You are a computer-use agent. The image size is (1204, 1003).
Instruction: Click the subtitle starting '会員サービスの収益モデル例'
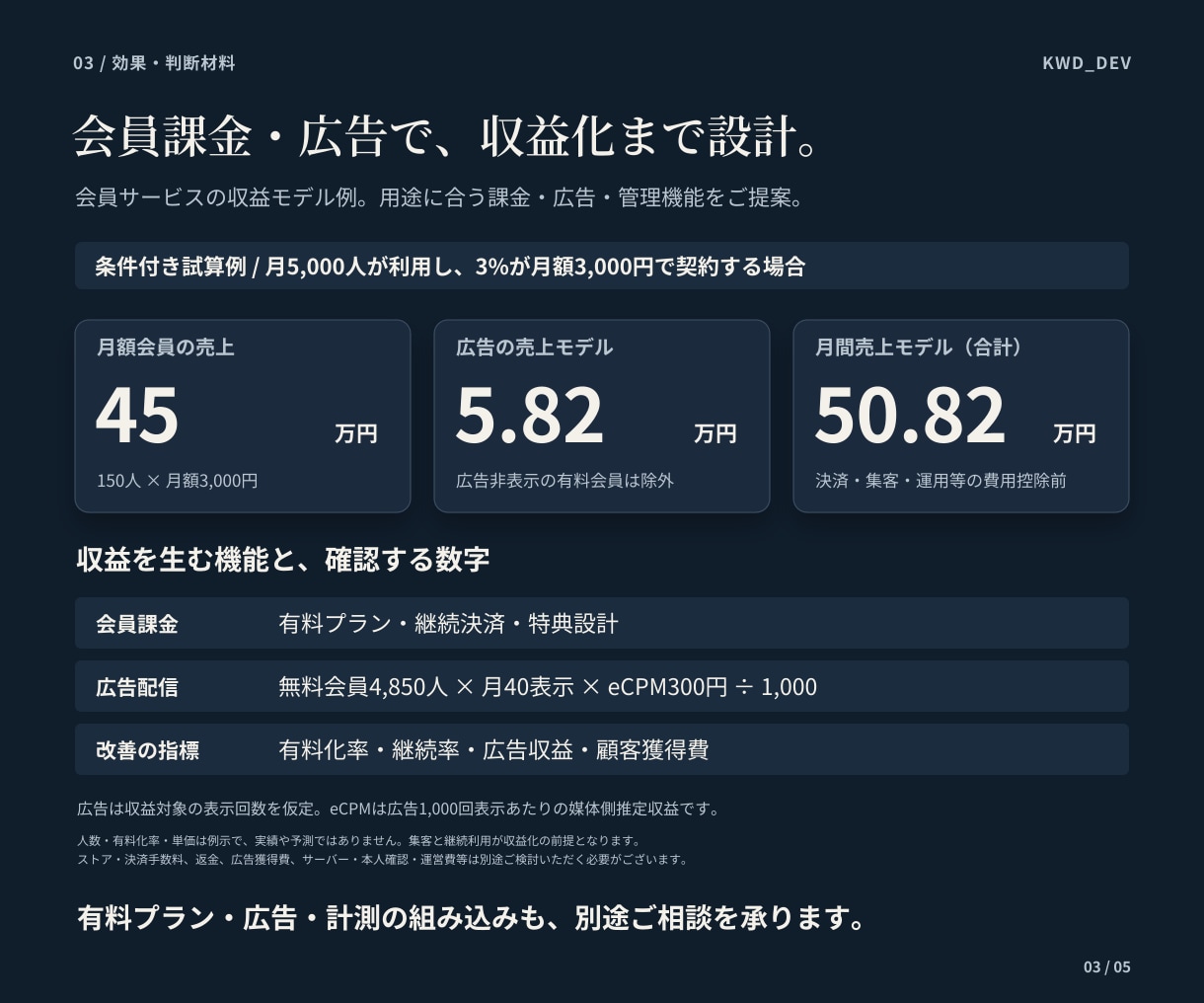pos(441,197)
